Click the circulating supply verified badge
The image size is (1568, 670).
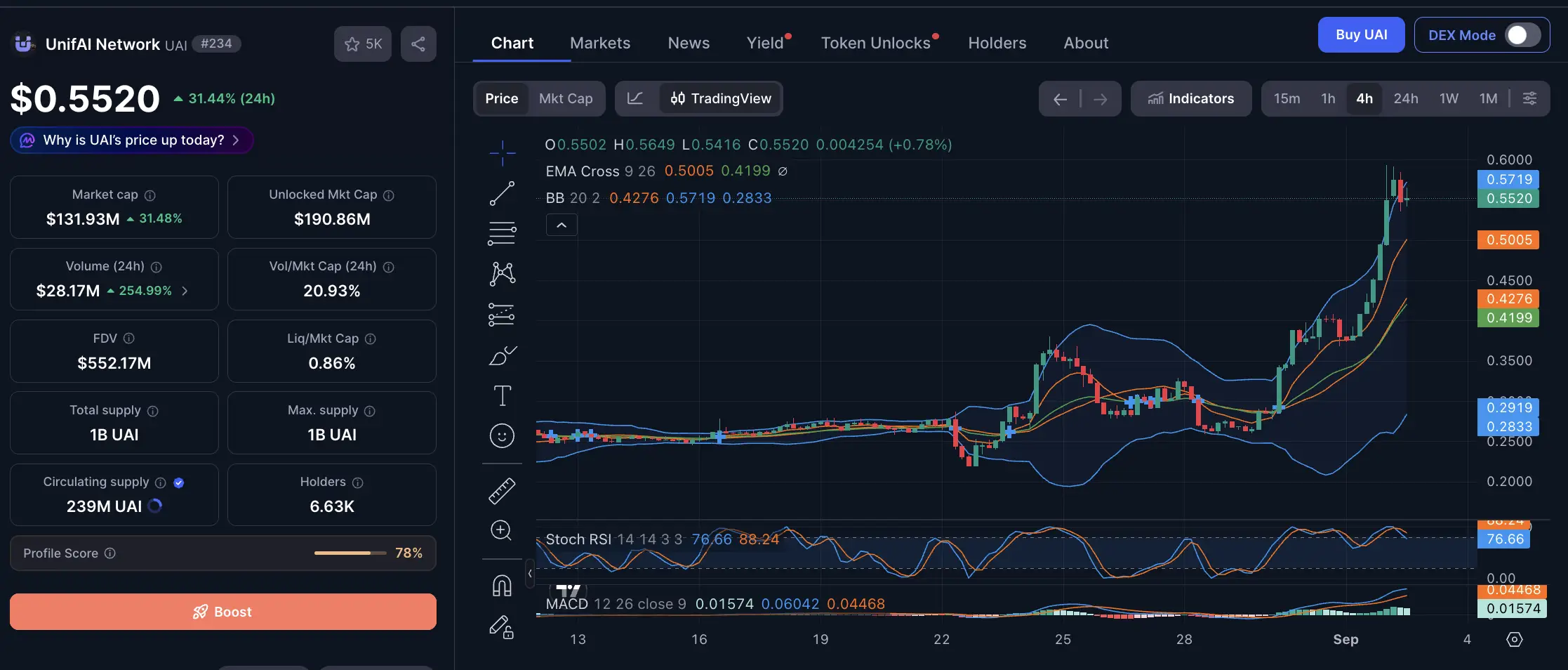[179, 482]
